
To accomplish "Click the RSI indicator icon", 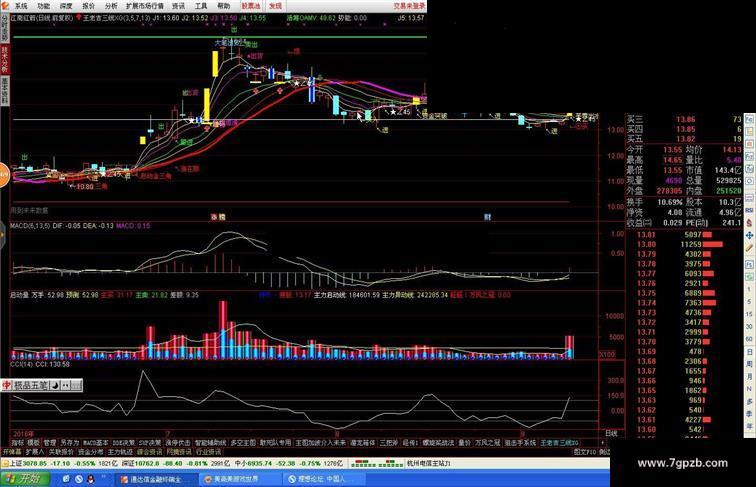I will (749, 211).
